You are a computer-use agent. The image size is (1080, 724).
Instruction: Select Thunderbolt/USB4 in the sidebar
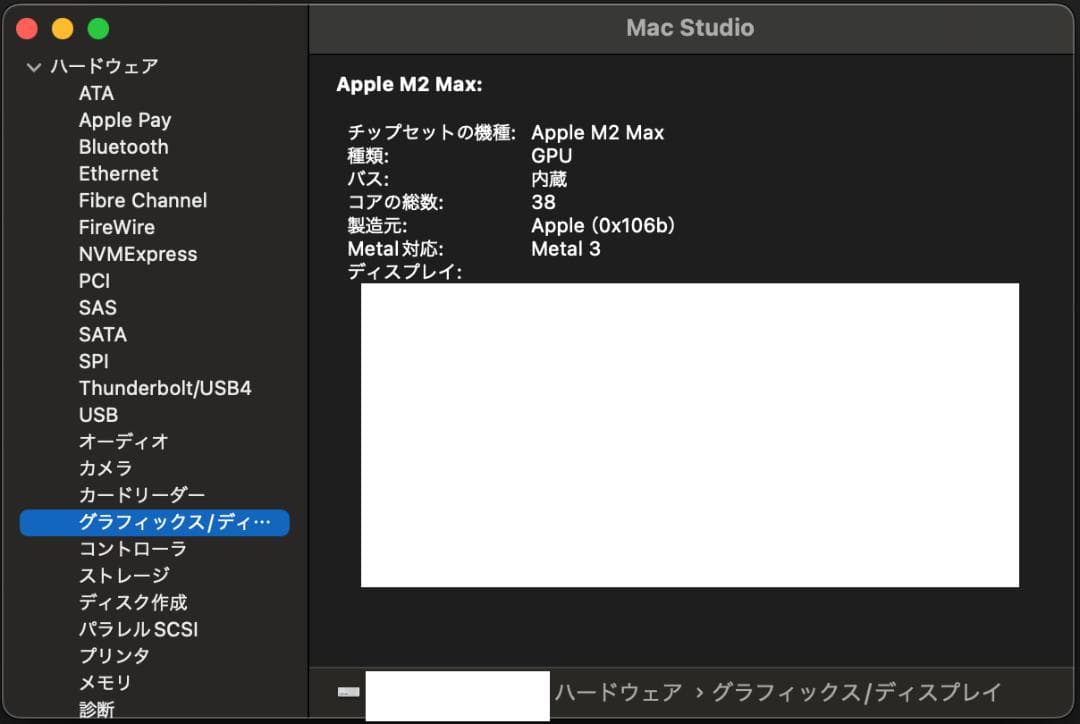(166, 388)
